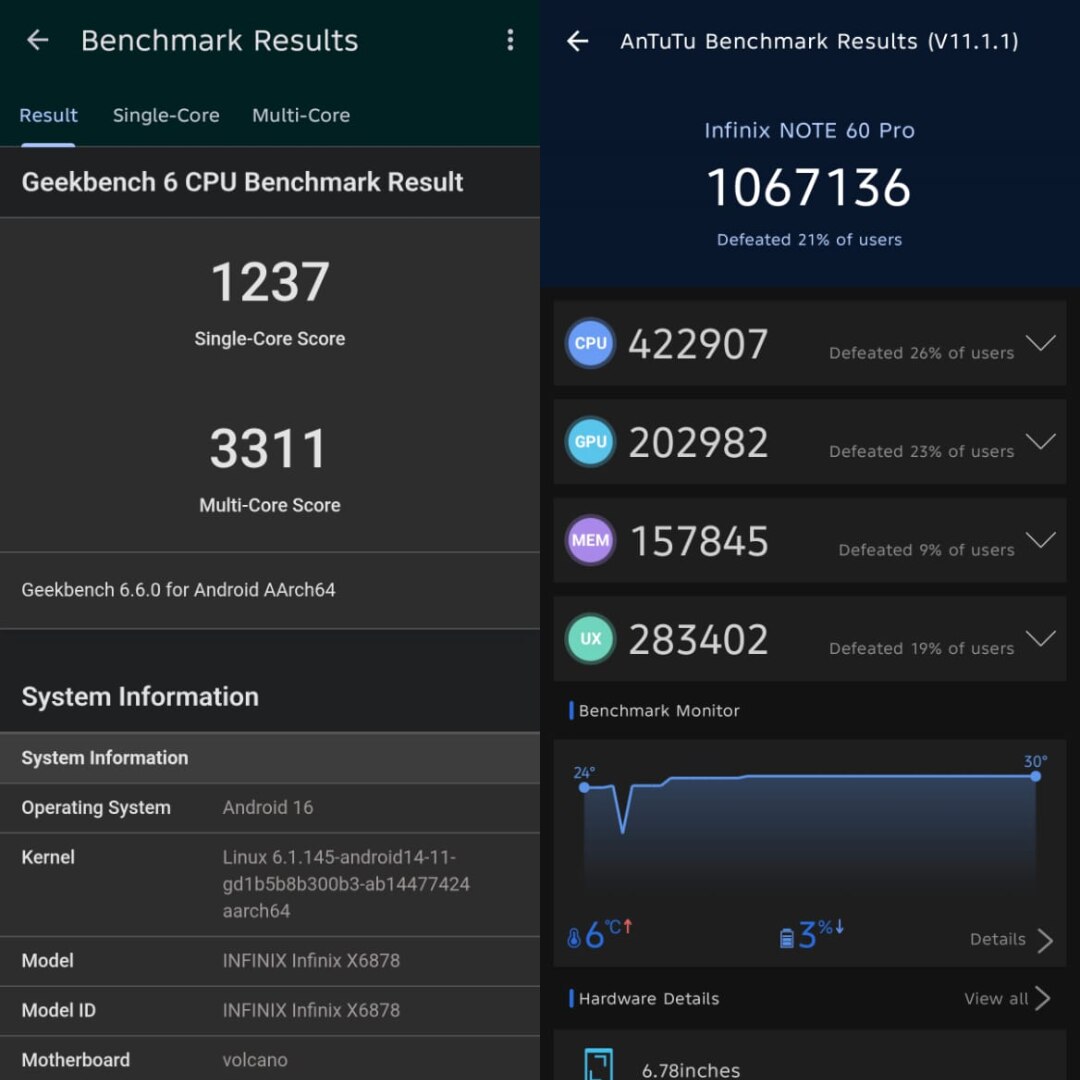Switch to the Multi-Core tab
This screenshot has height=1080, width=1080.
[x=301, y=115]
